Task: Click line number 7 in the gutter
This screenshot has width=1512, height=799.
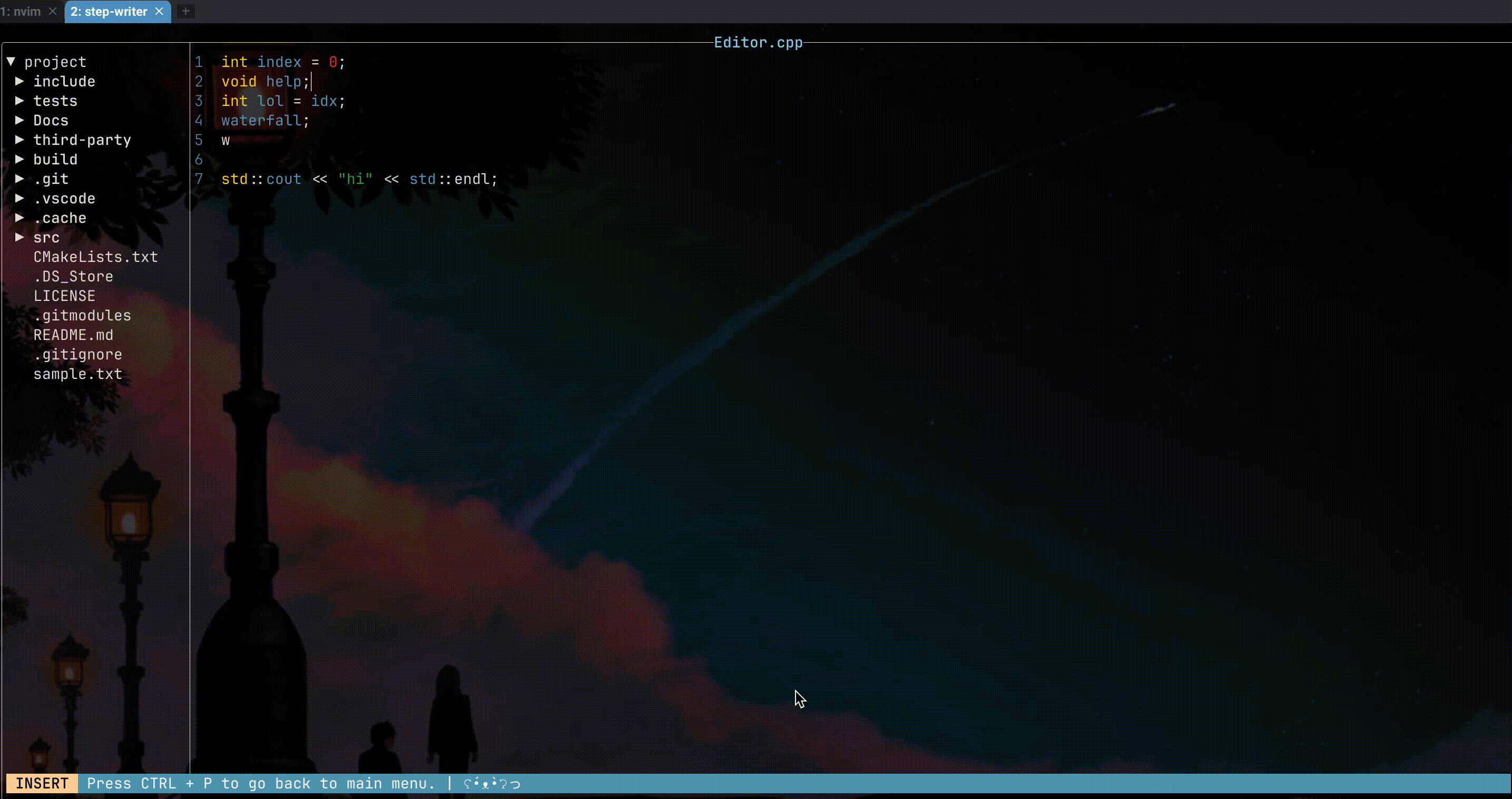Action: tap(199, 179)
